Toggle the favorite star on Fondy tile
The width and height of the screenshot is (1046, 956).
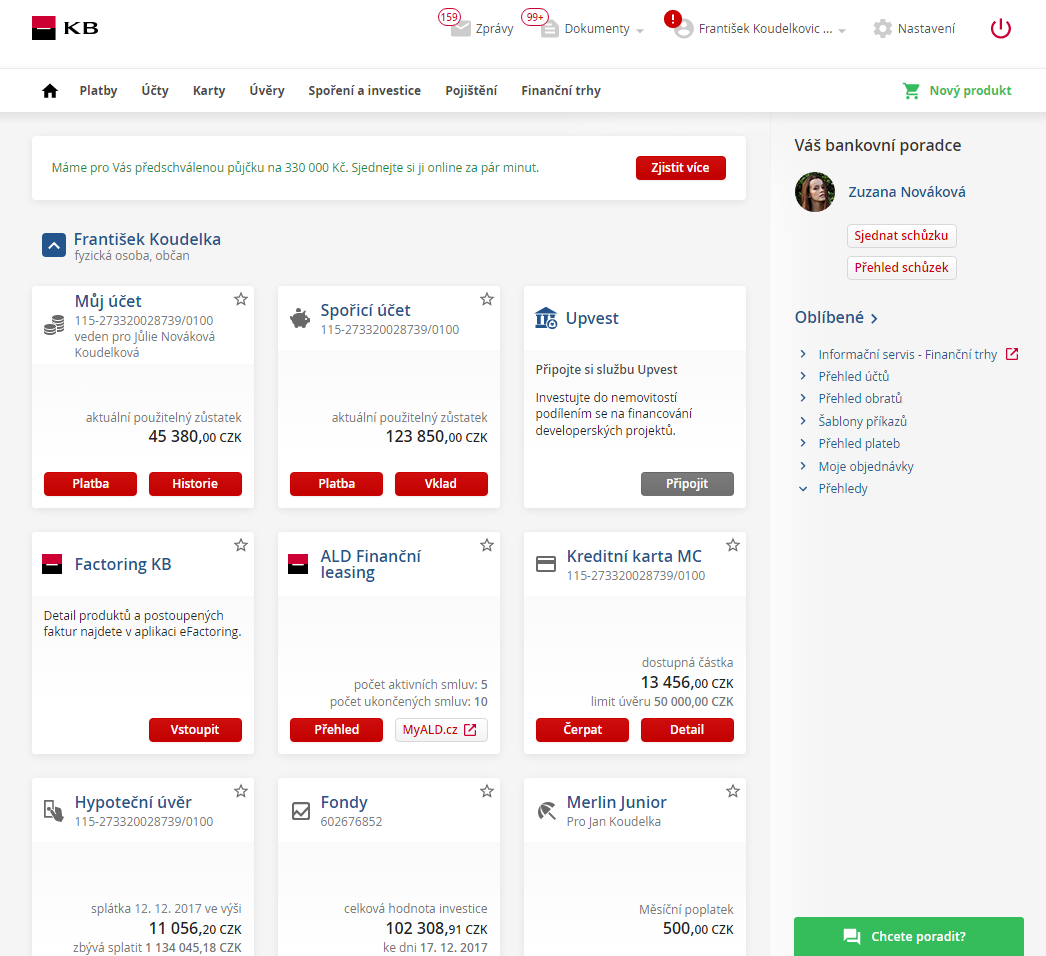coord(487,790)
